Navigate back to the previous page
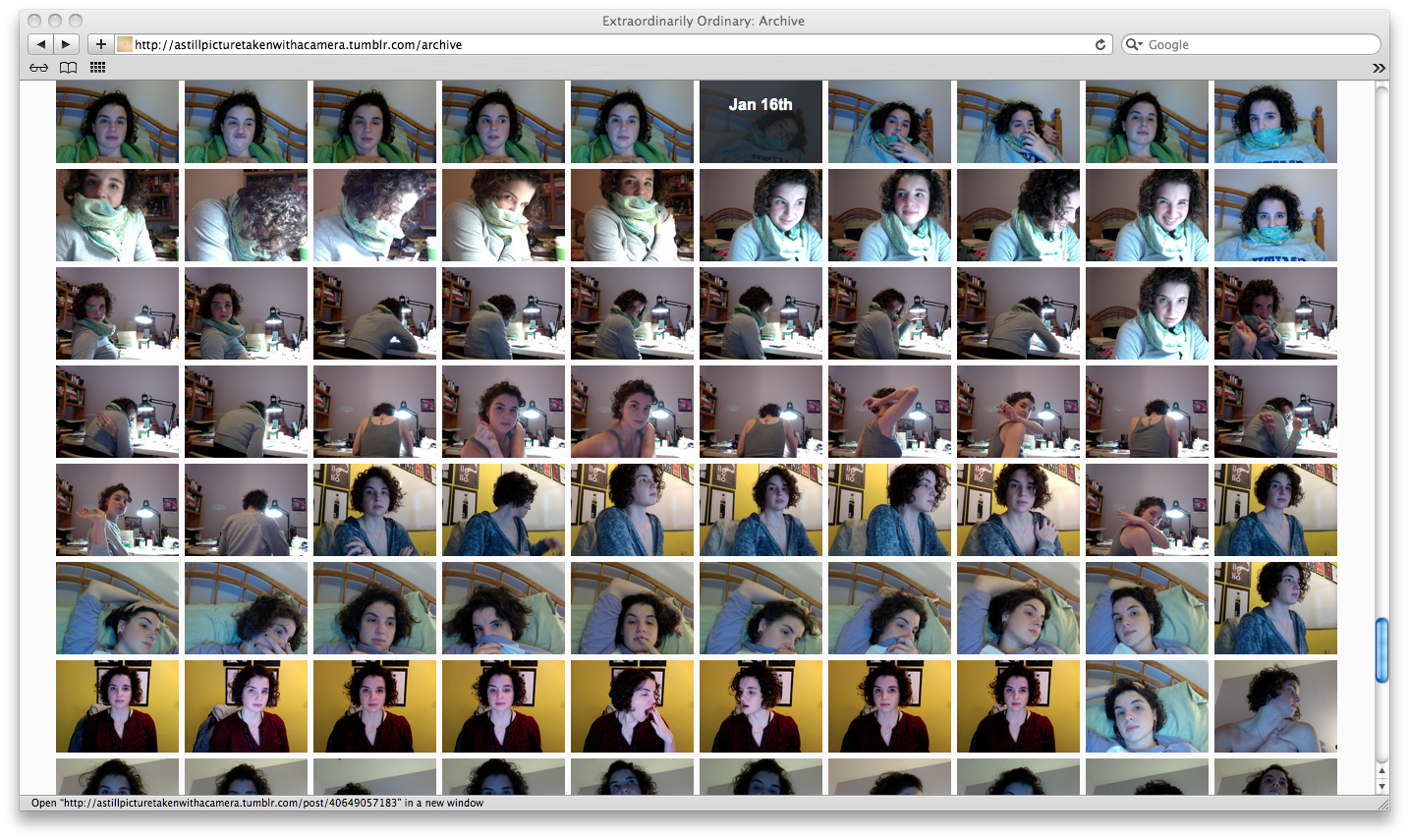Viewport: 1409px width, 840px height. (40, 43)
